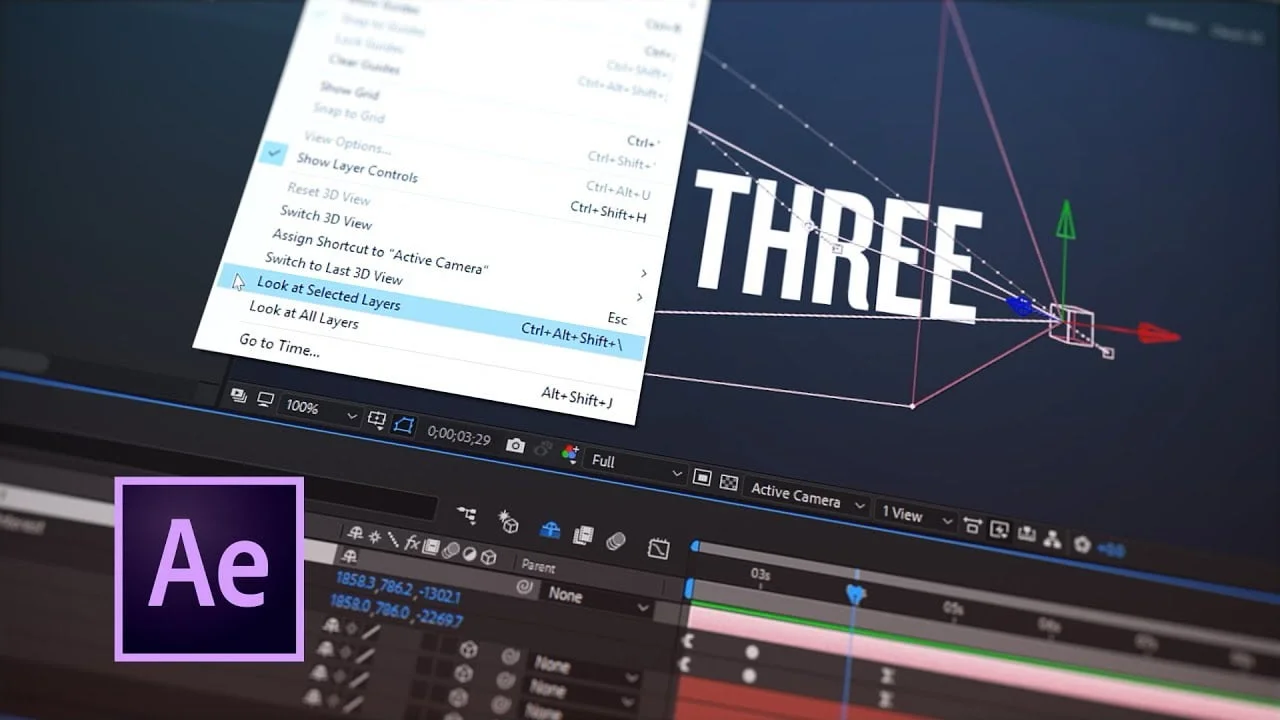This screenshot has width=1280, height=720.
Task: Click the monitor icon beside the zoom dropdown
Action: [x=265, y=400]
